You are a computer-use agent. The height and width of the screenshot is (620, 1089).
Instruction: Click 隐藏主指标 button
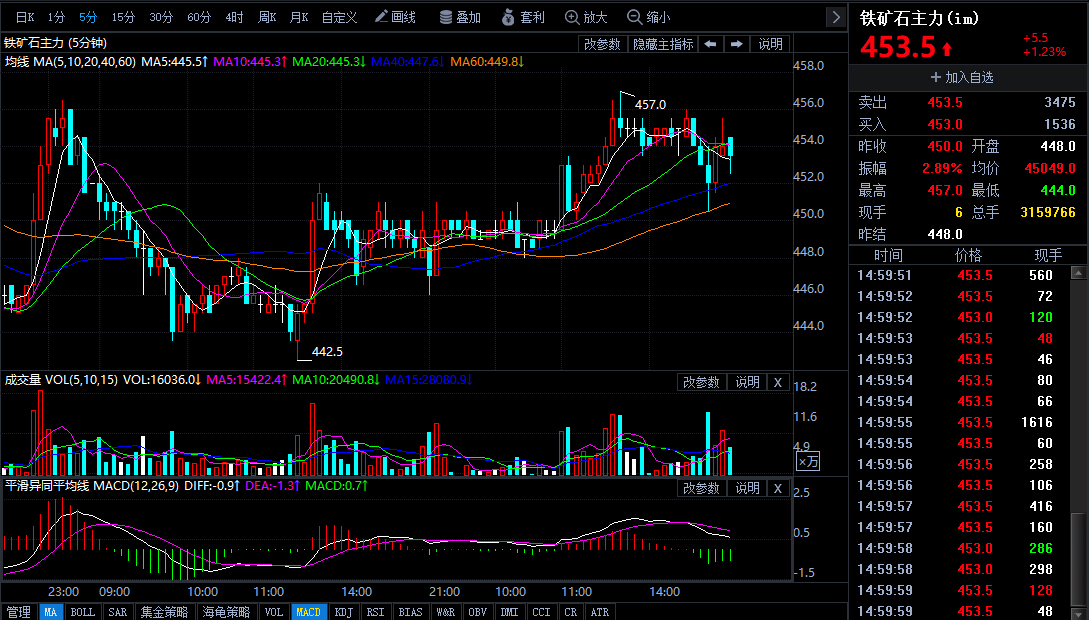click(663, 44)
